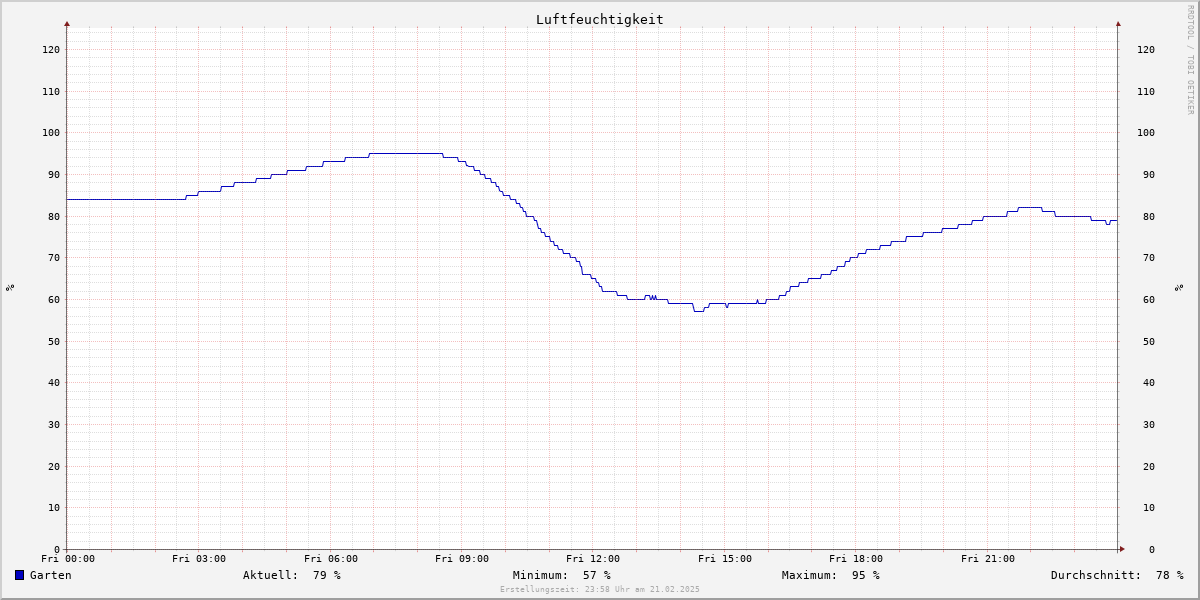Image resolution: width=1200 pixels, height=600 pixels.
Task: Click the Luftfeuchtigkeit chart title
Action: click(600, 19)
